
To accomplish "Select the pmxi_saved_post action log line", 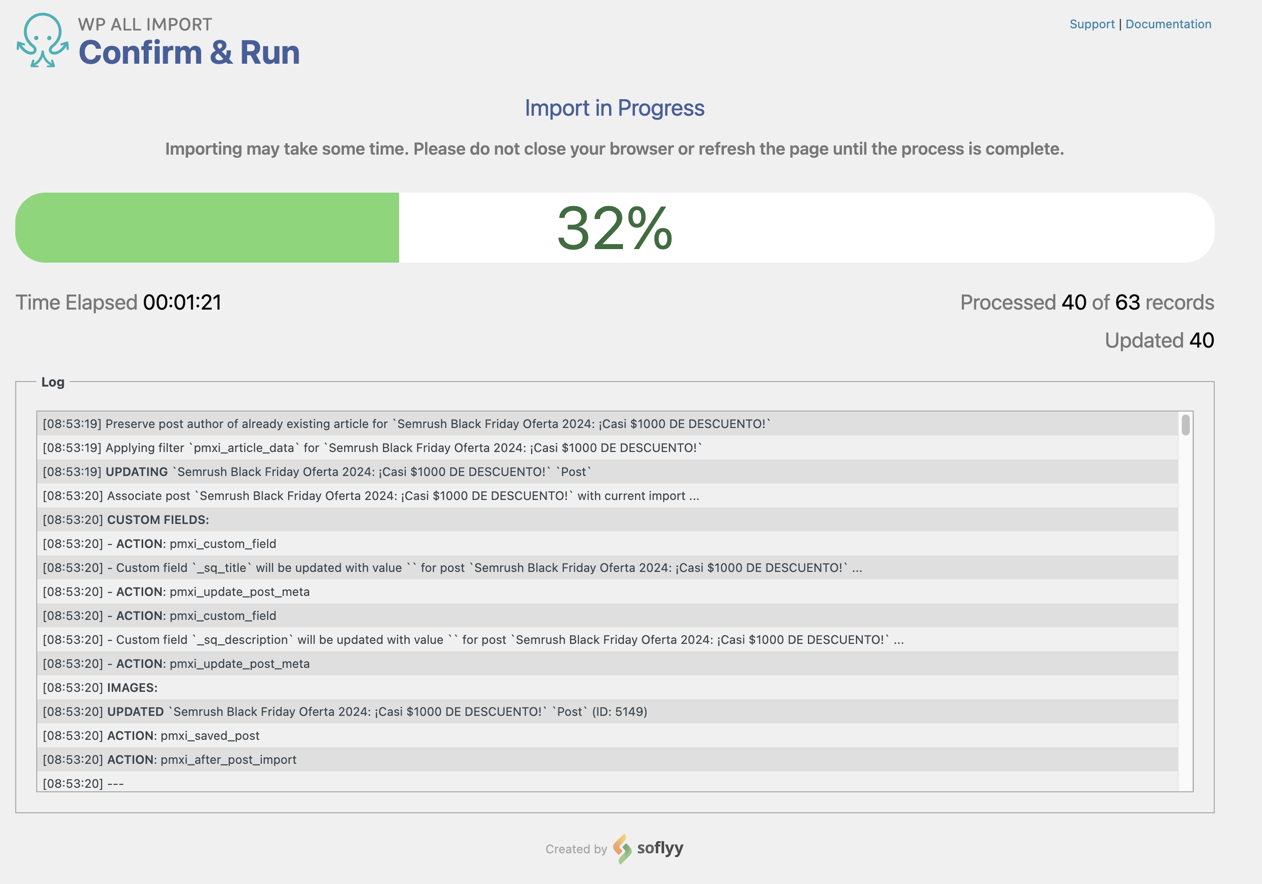I will point(150,735).
